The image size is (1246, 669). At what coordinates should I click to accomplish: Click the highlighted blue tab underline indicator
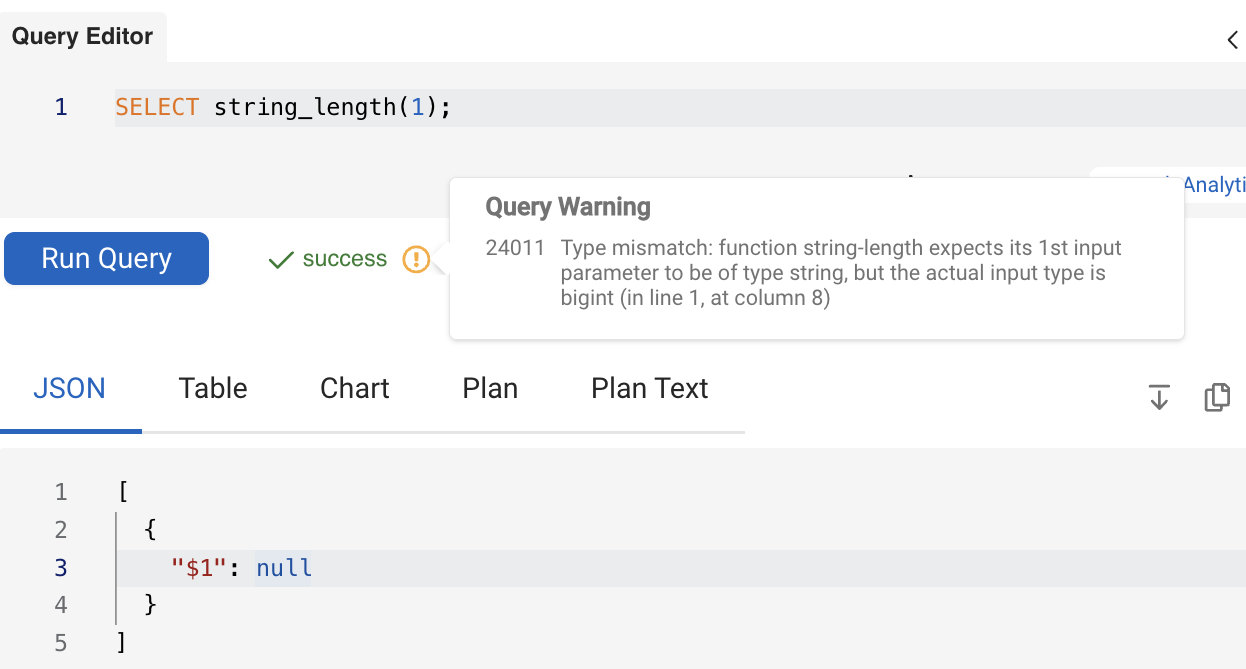pyautogui.click(x=70, y=432)
